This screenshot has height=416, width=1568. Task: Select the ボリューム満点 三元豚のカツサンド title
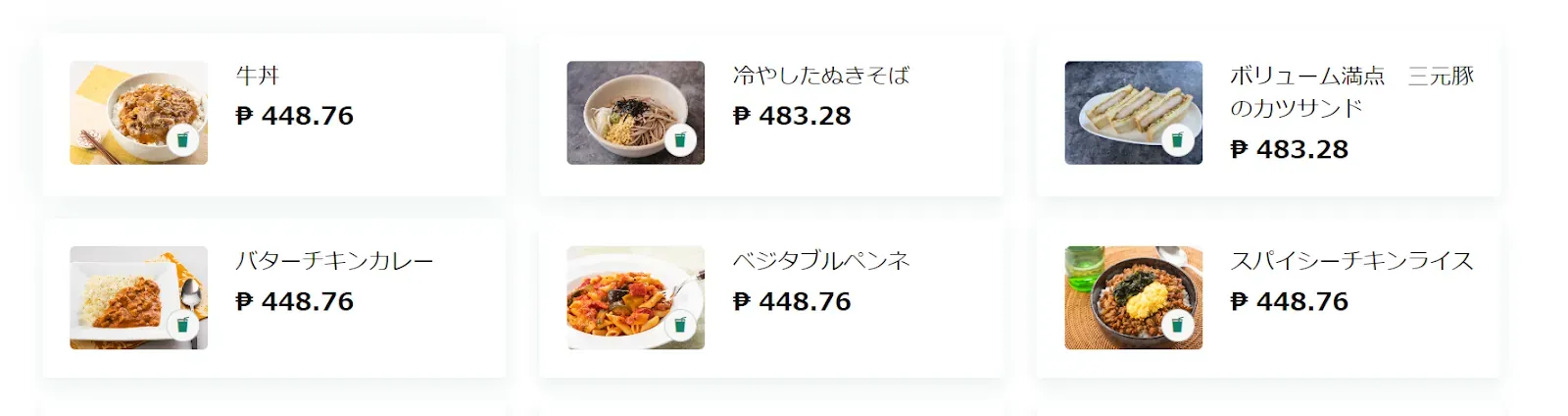[x=1351, y=91]
